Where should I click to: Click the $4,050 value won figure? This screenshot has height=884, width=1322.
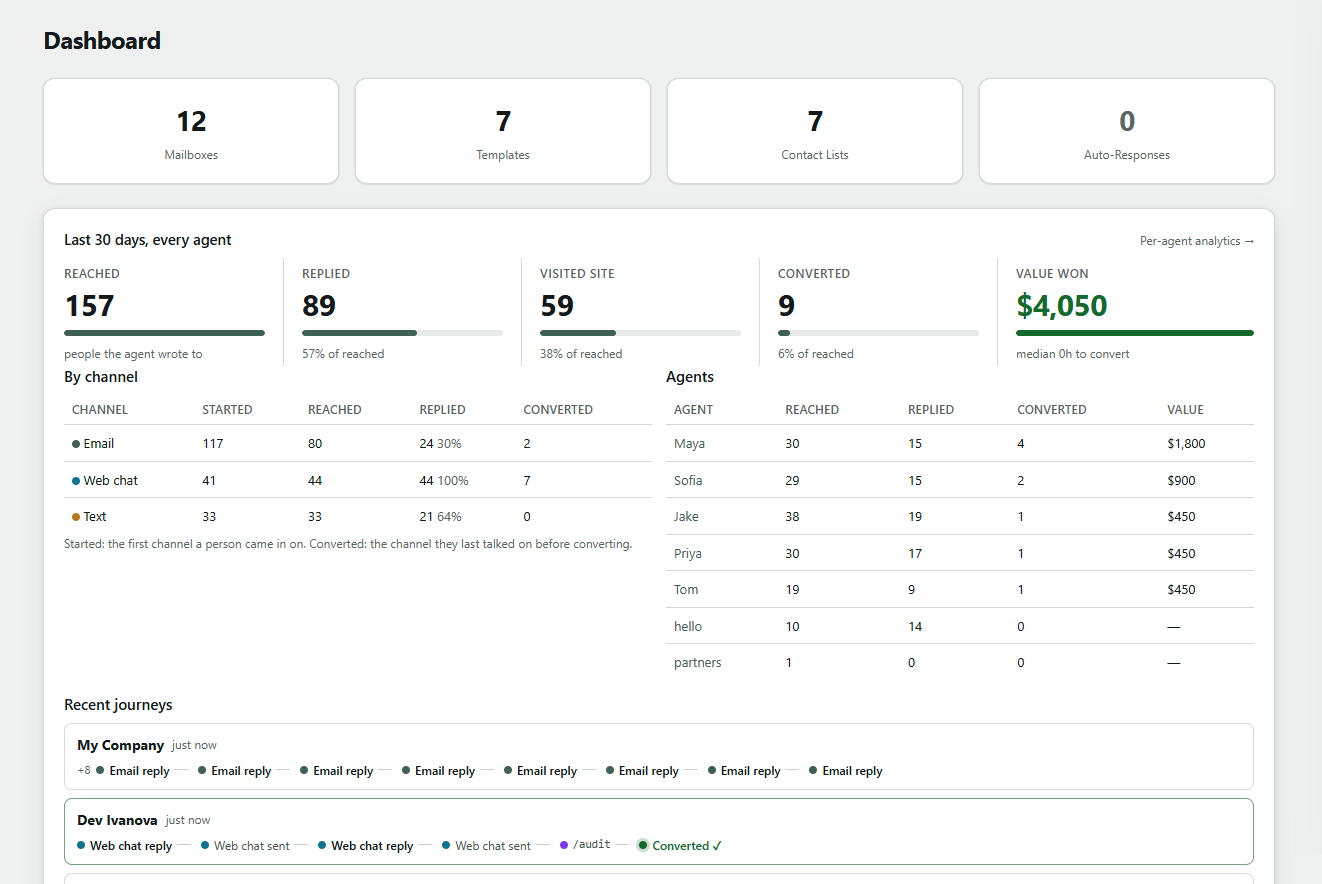[x=1061, y=305]
